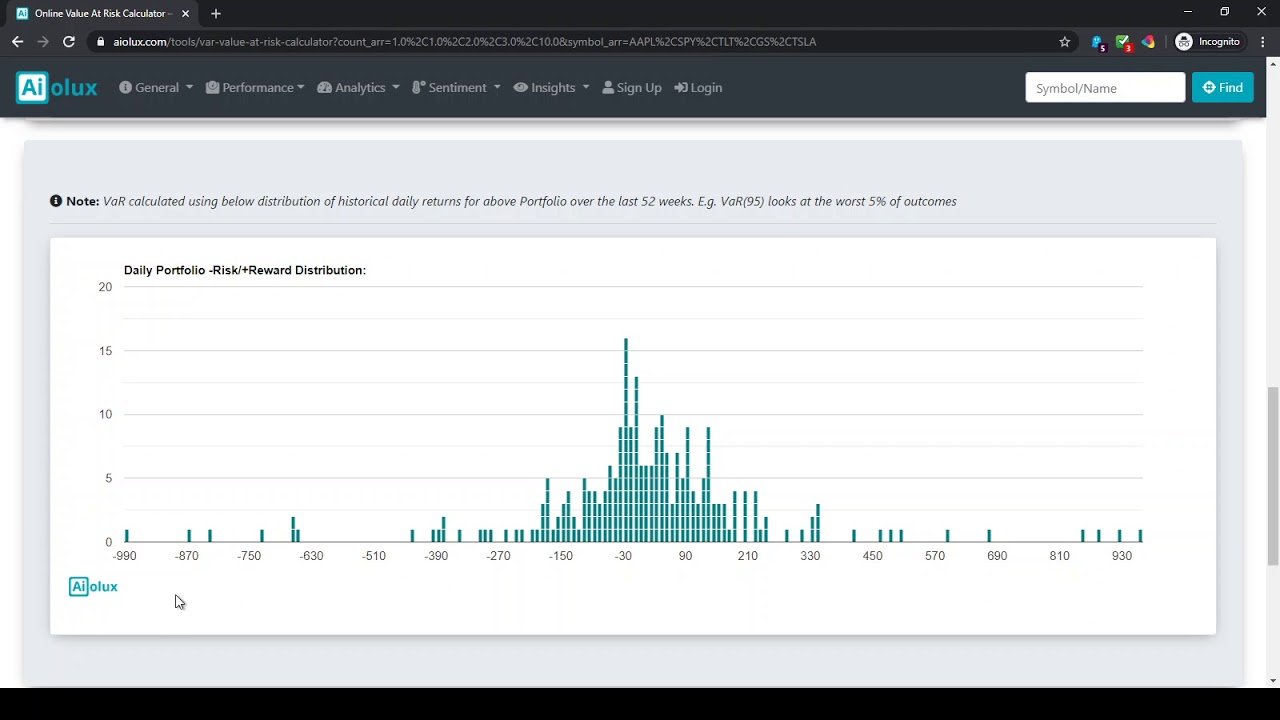Open the Ghostery extension icon

pos(1098,42)
